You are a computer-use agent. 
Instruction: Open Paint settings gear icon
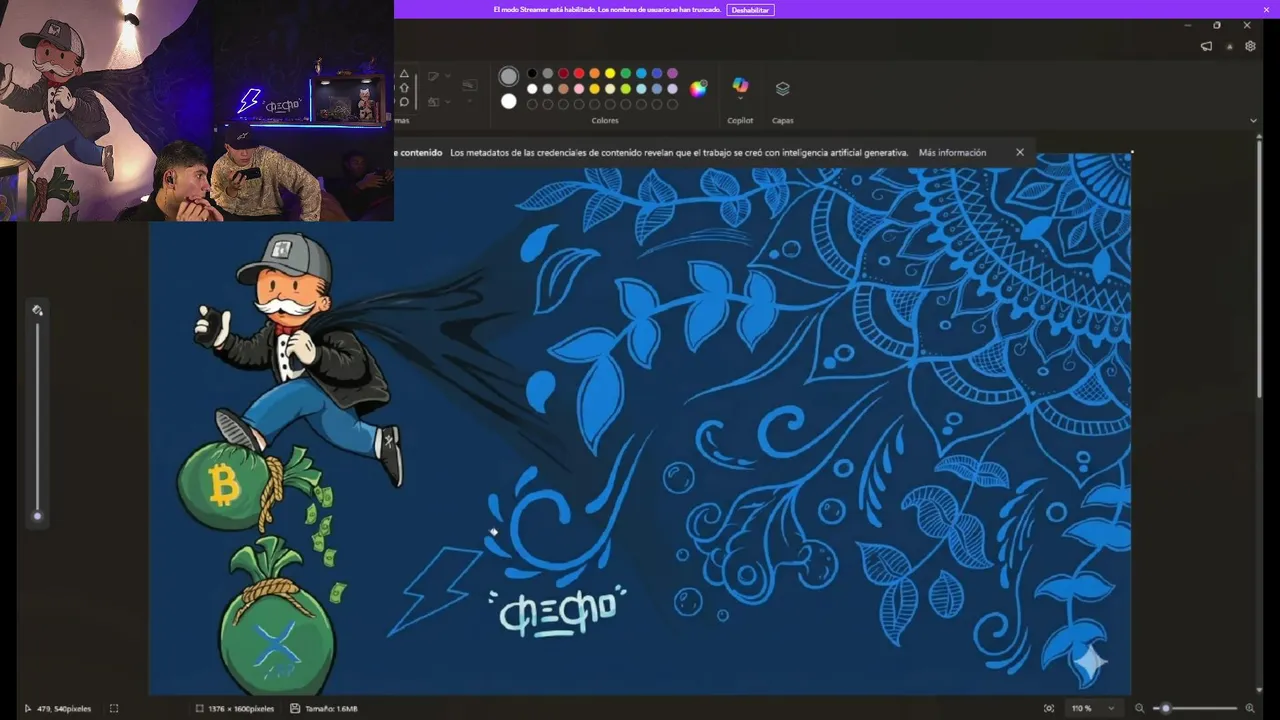[1250, 46]
